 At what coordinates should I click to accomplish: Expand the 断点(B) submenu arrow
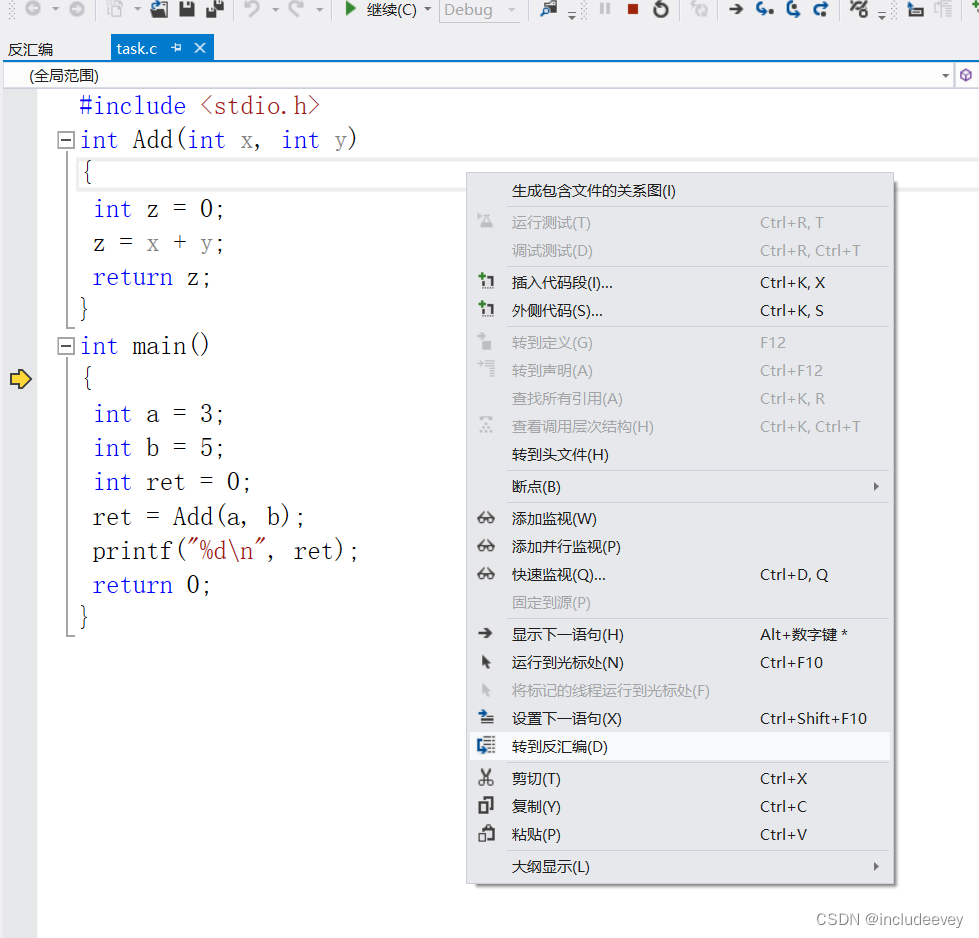(x=877, y=486)
